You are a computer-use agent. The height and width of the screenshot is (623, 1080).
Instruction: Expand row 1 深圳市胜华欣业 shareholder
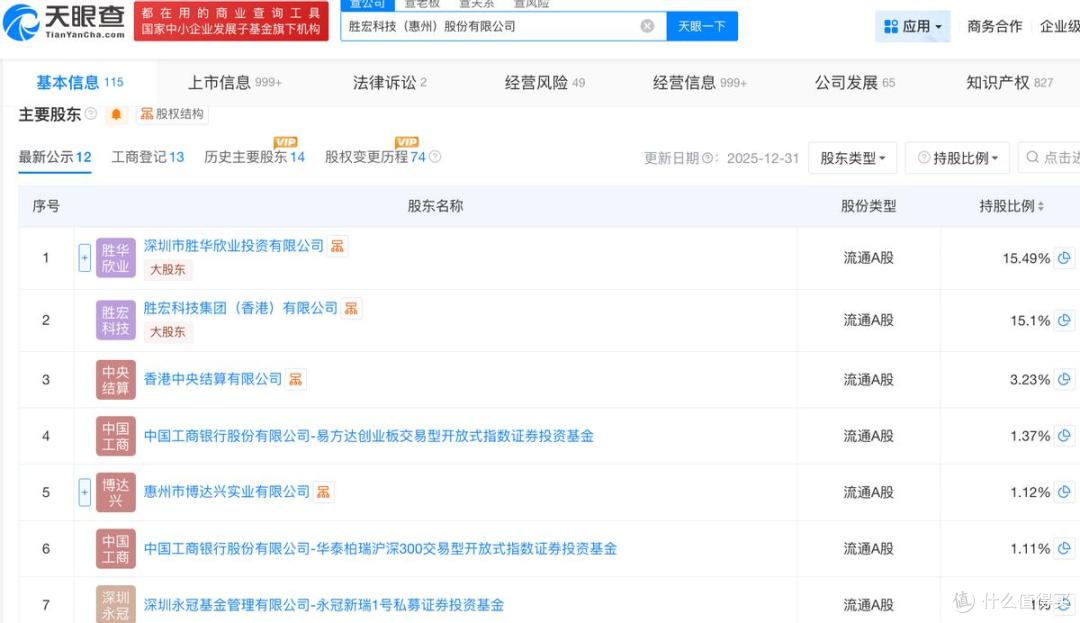point(85,258)
